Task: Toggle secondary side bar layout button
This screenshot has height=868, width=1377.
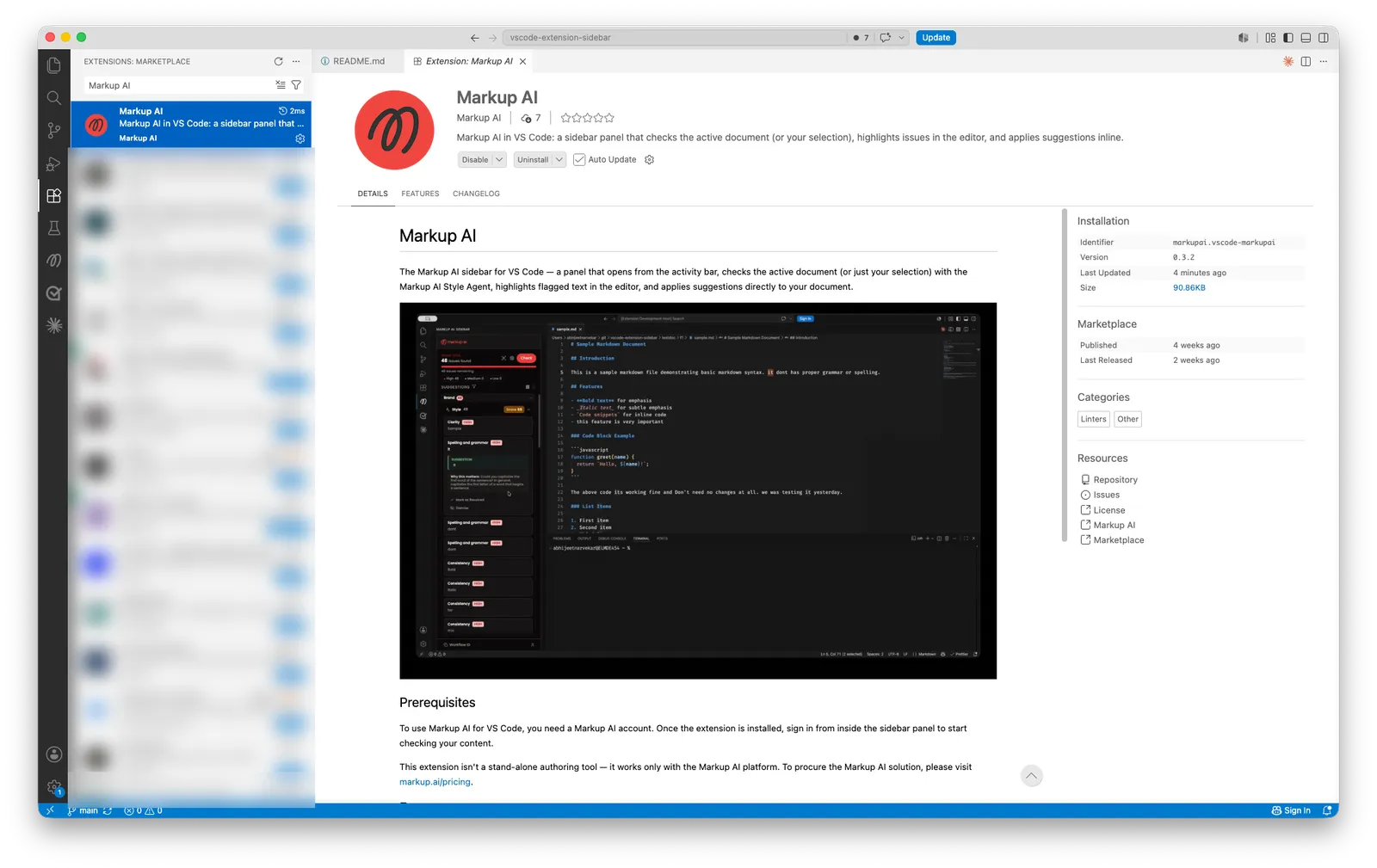Action: click(1323, 38)
